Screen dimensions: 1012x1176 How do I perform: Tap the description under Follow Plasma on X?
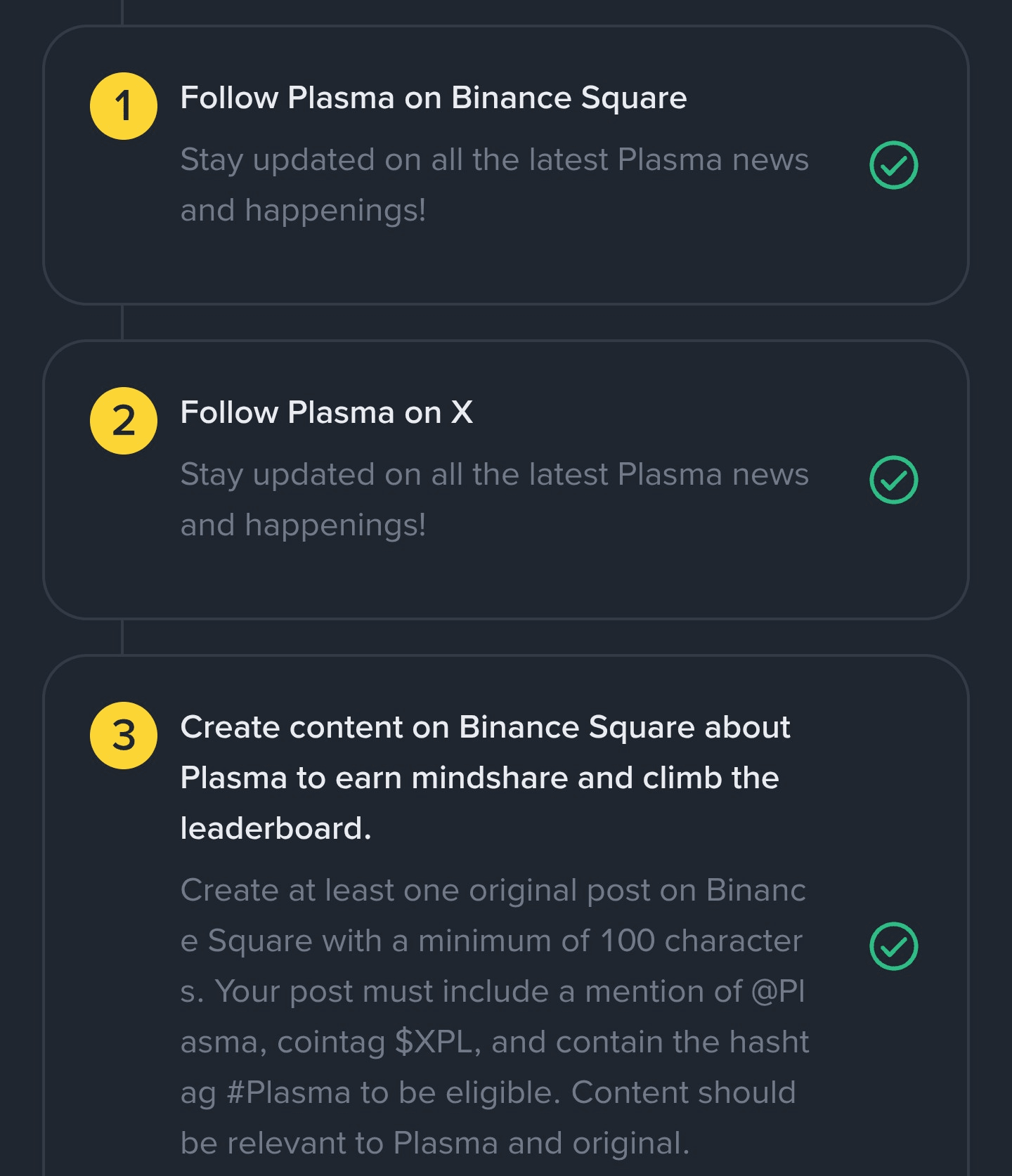494,499
